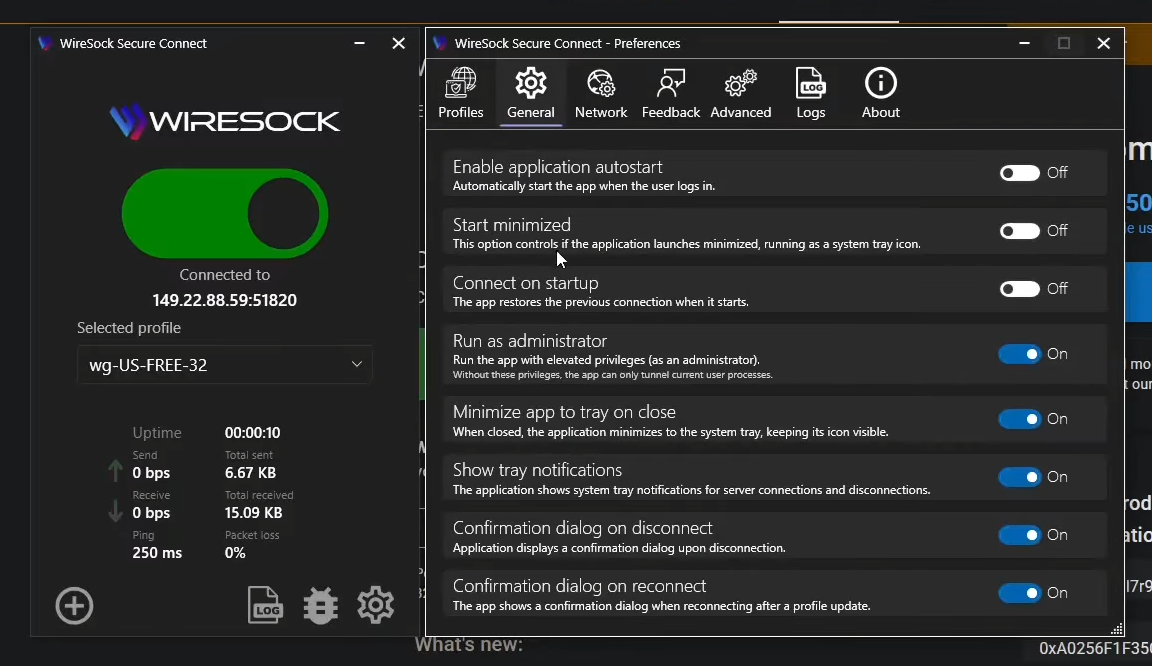Screen dimensions: 1152x666
Task: Open the About section
Action: tap(879, 92)
